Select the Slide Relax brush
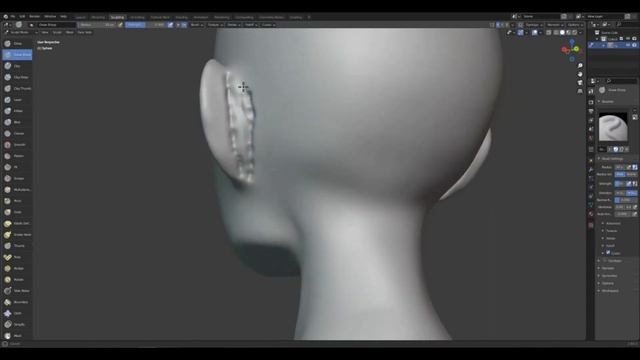Viewport: 640px width, 360px height. click(x=17, y=291)
